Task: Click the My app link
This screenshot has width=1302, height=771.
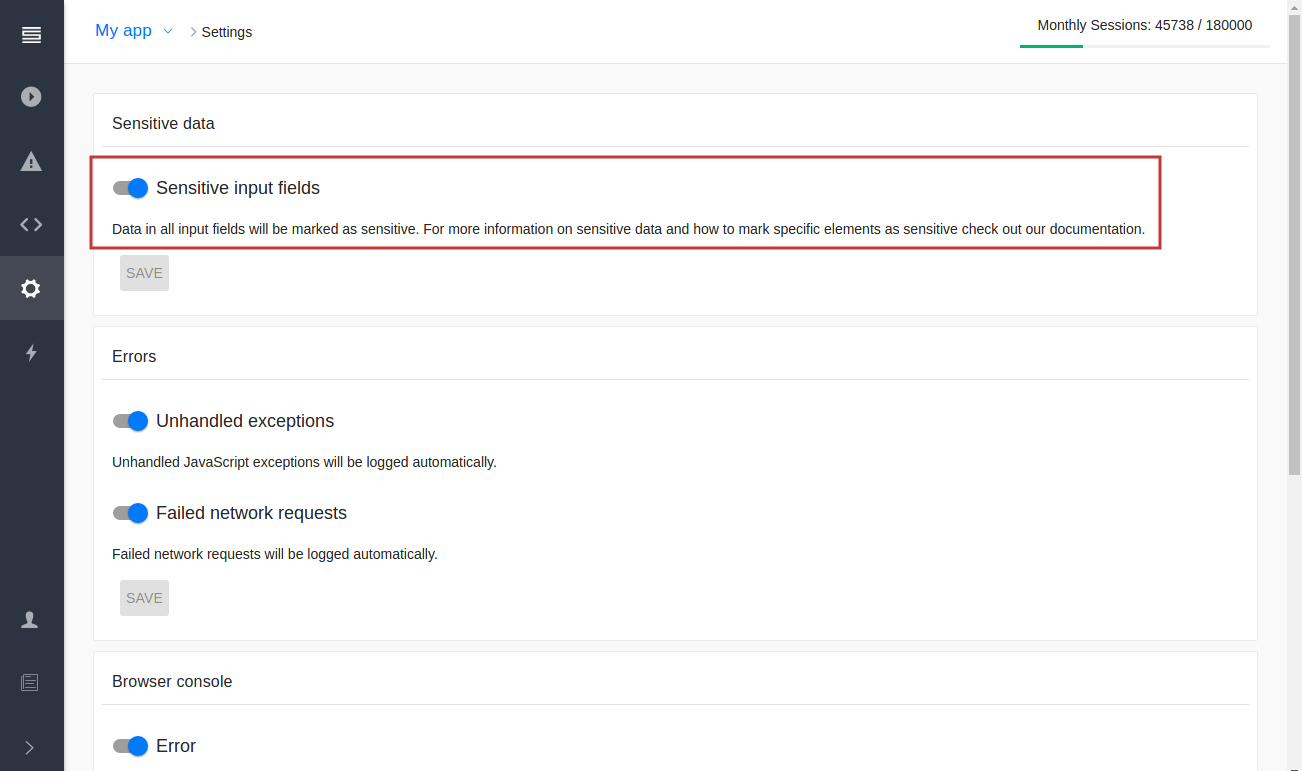Action: click(x=123, y=31)
